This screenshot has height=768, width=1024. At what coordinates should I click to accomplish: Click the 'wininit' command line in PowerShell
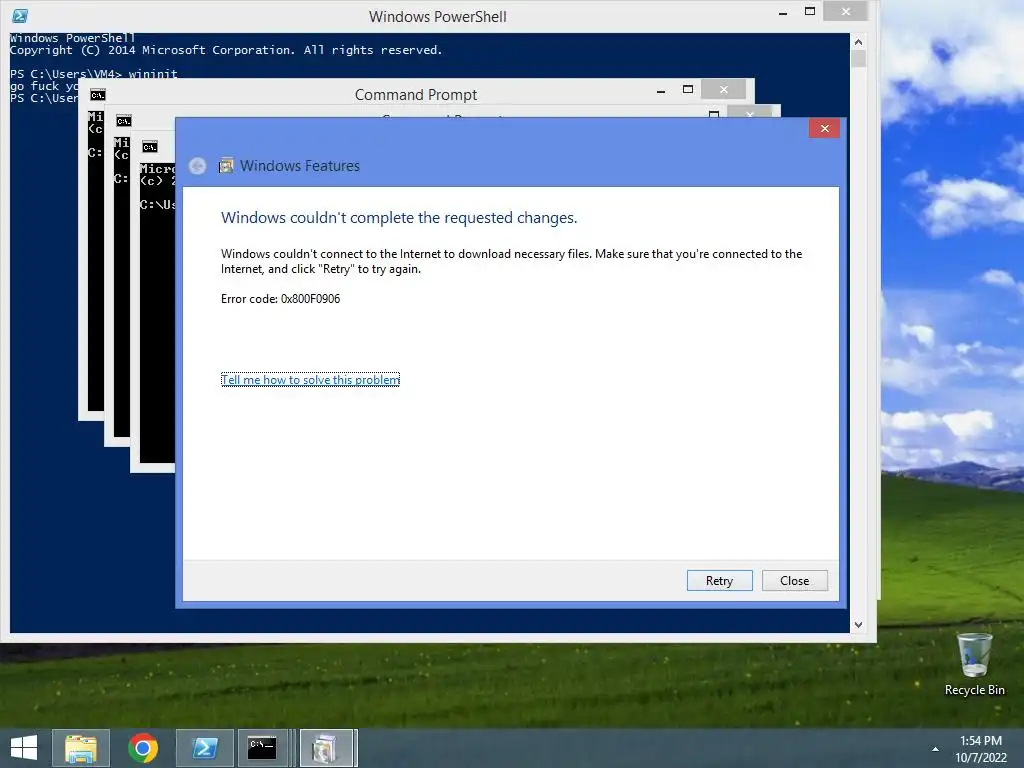pos(93,73)
